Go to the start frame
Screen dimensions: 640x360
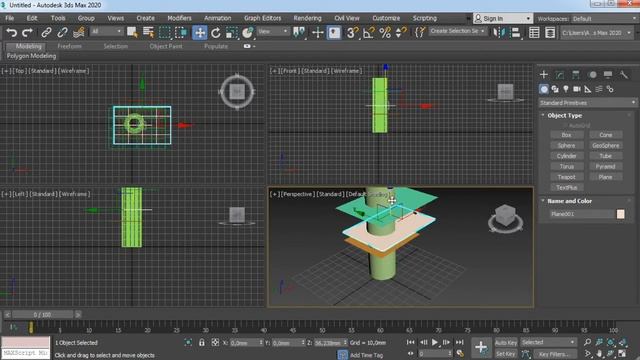411,342
